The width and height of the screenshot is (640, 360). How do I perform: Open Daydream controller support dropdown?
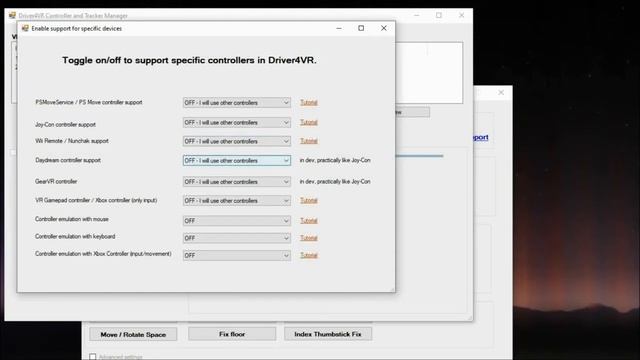237,160
